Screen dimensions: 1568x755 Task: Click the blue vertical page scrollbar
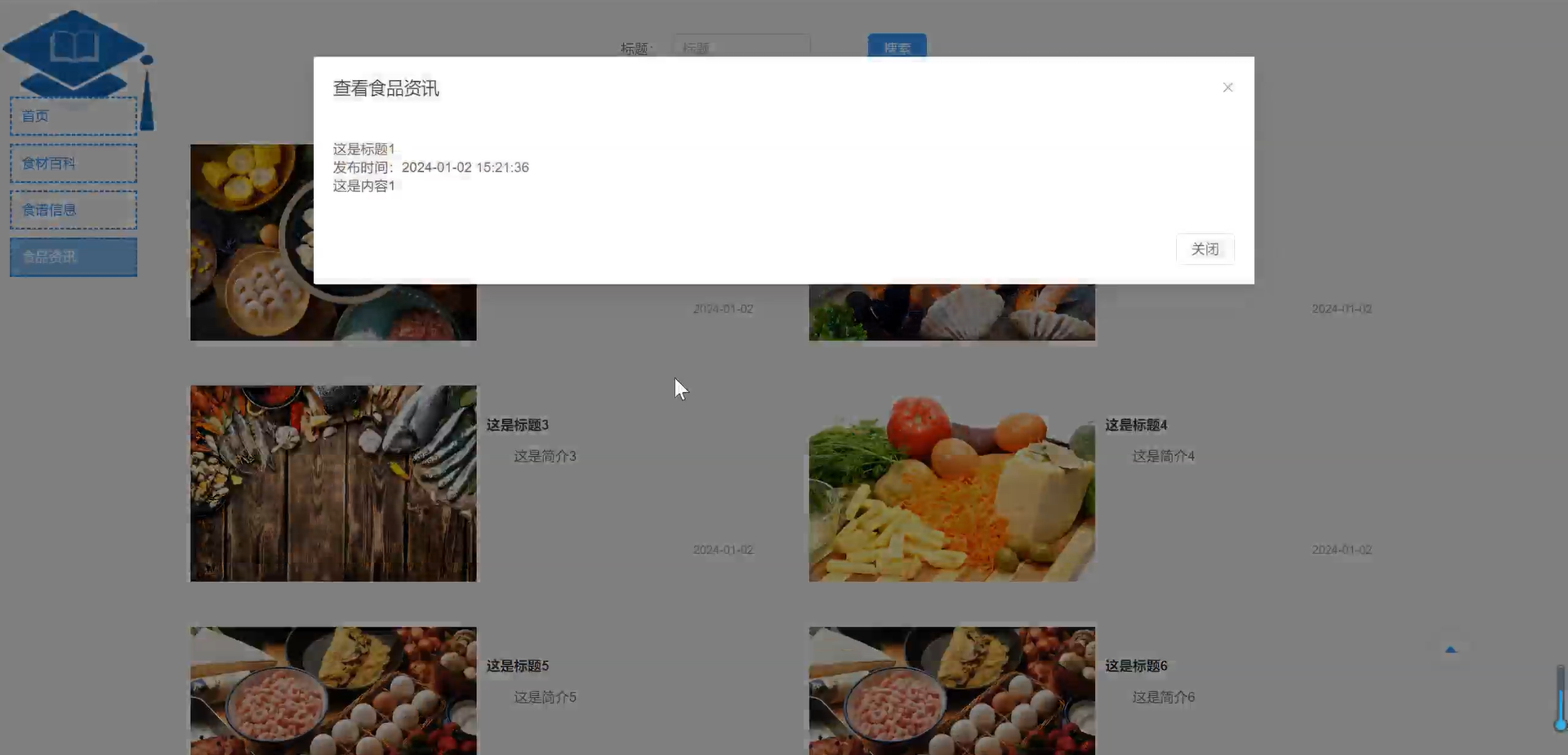pos(1561,697)
